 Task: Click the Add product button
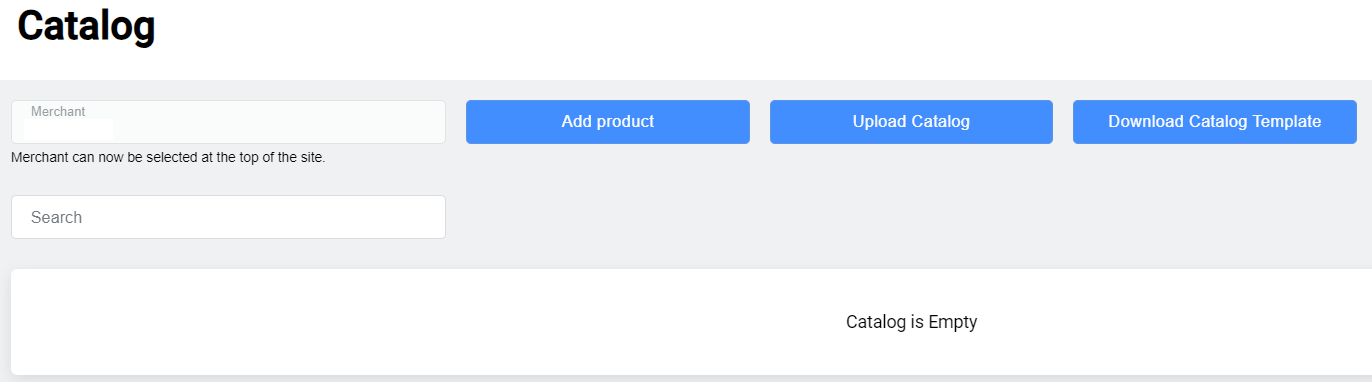[607, 122]
